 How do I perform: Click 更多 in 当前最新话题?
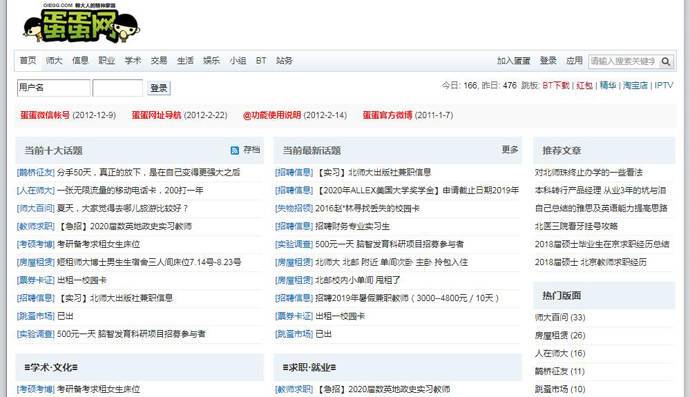point(510,150)
